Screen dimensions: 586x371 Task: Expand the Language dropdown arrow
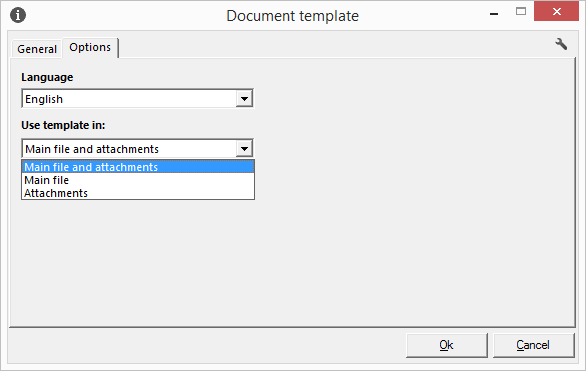click(x=244, y=99)
